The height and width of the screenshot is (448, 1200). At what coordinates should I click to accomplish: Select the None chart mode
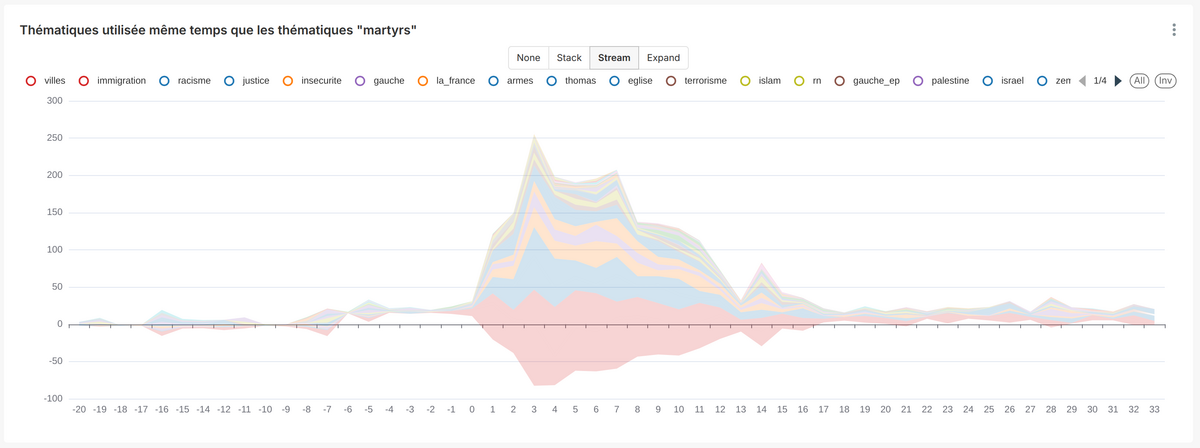(x=528, y=58)
